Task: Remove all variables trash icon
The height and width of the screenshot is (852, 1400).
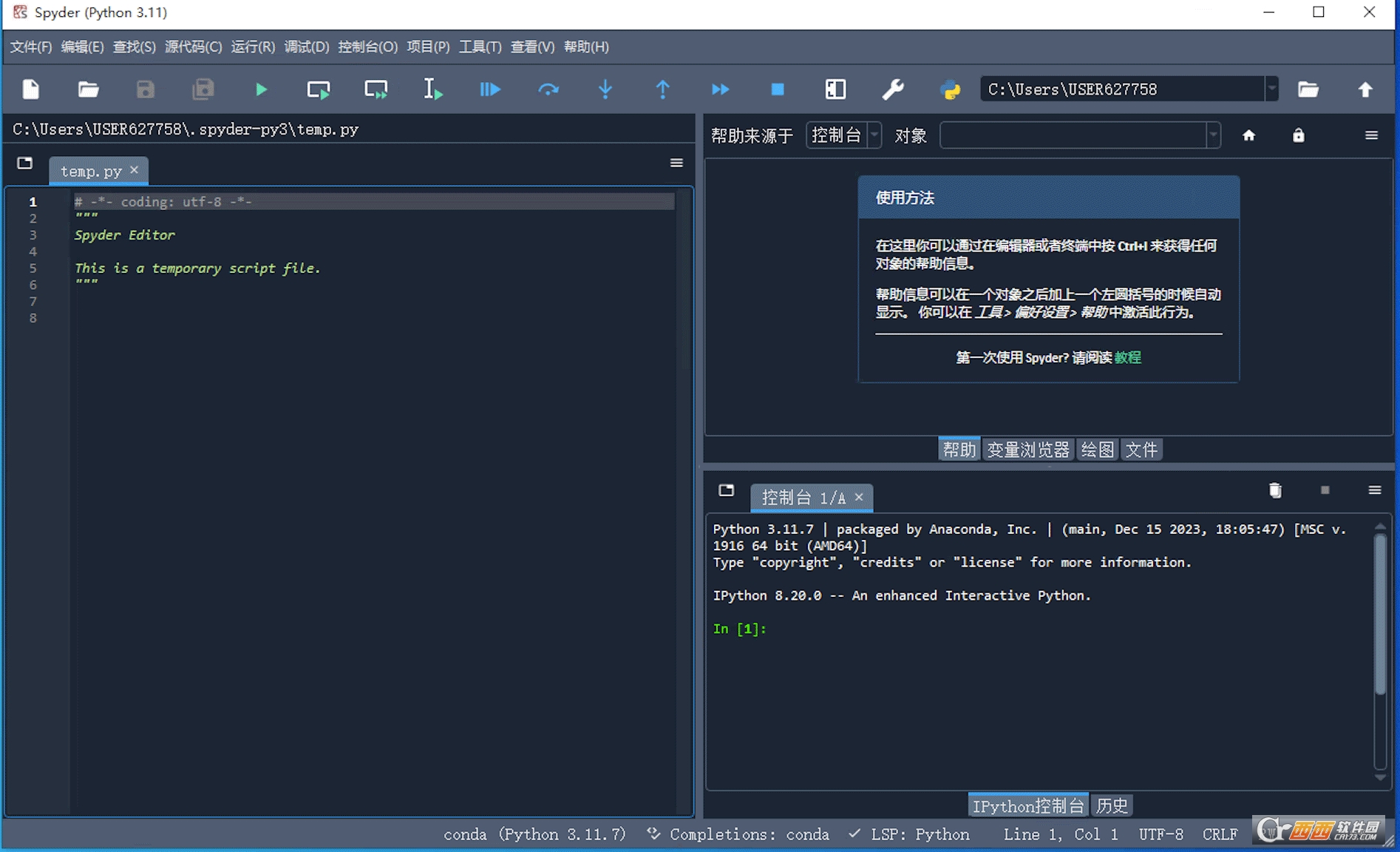Action: 1276,490
